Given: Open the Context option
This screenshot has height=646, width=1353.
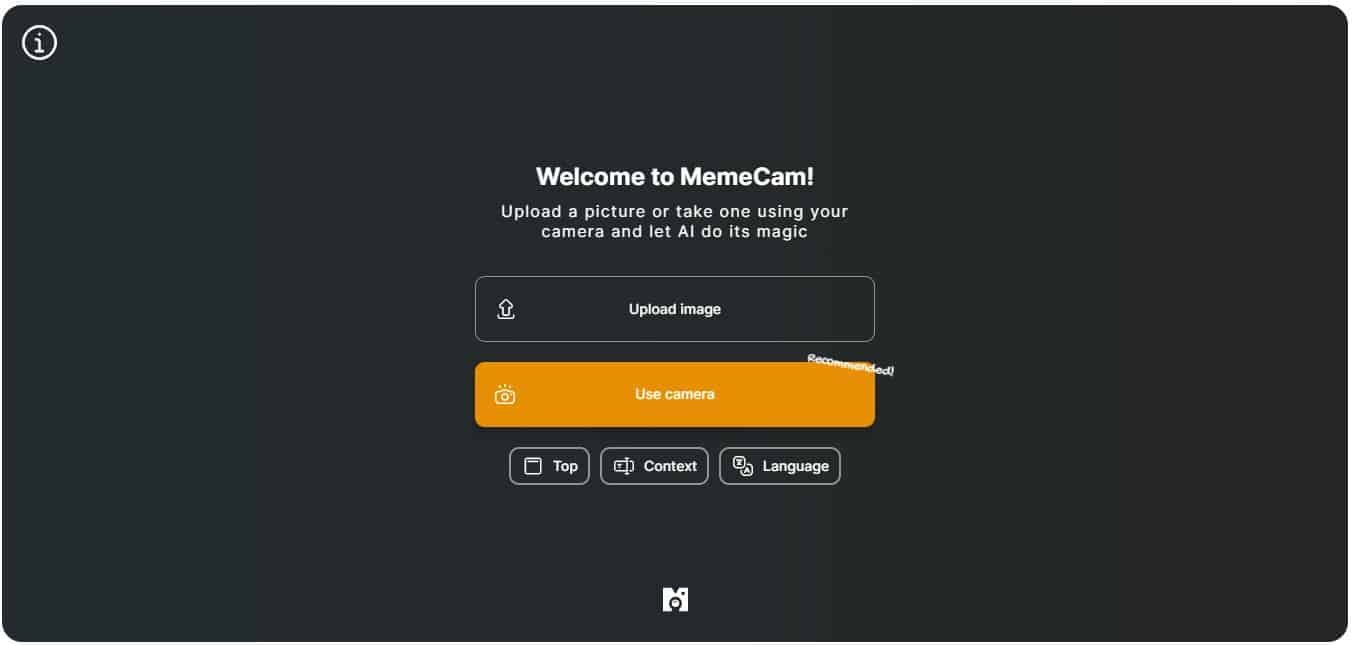Looking at the screenshot, I should tap(654, 466).
